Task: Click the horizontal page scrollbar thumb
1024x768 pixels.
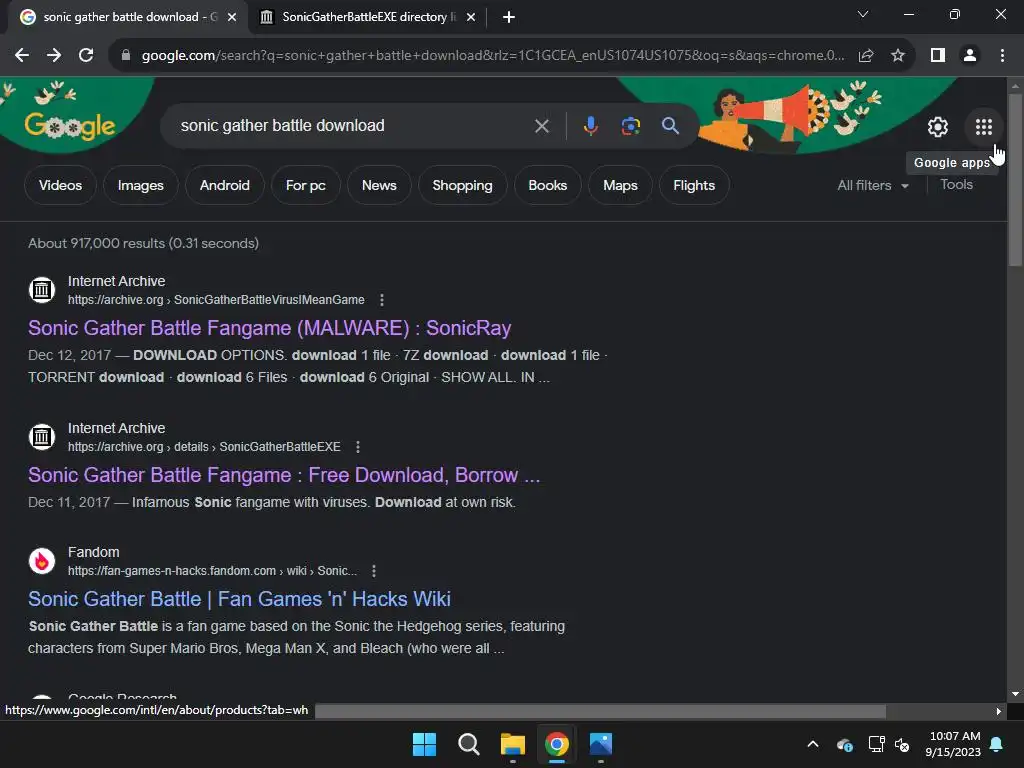Action: click(x=600, y=711)
